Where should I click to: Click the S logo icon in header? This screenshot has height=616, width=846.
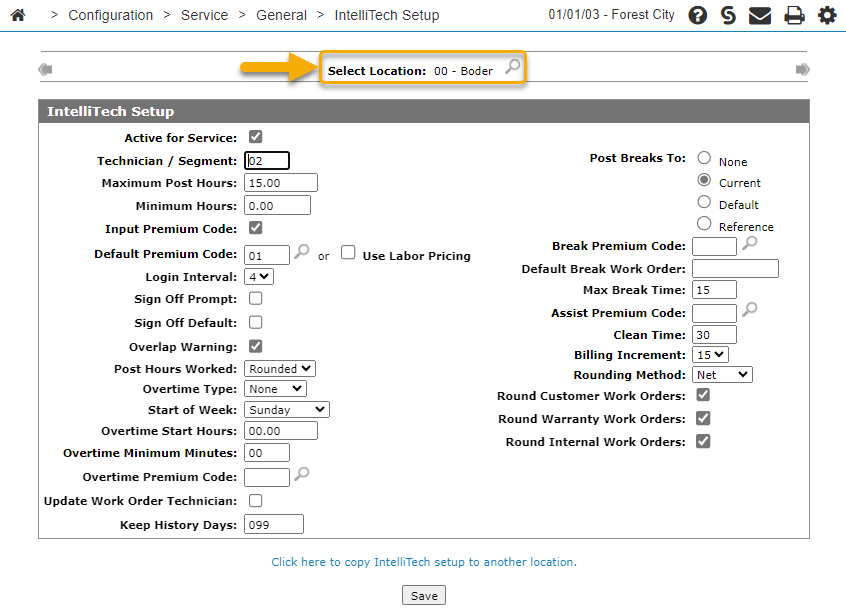point(728,15)
